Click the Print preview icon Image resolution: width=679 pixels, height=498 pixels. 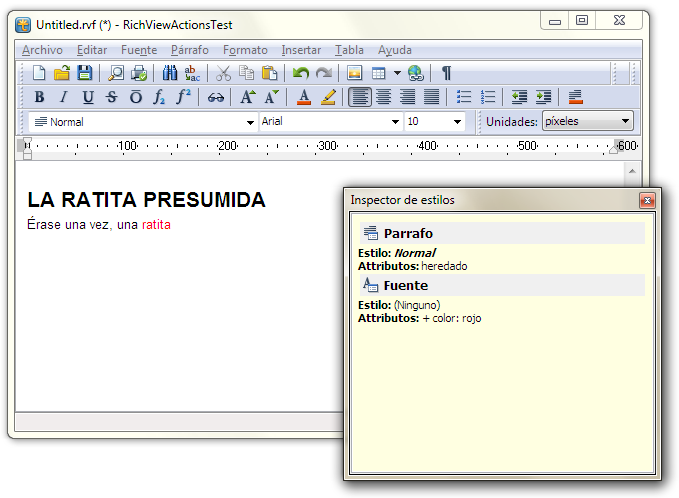point(116,73)
